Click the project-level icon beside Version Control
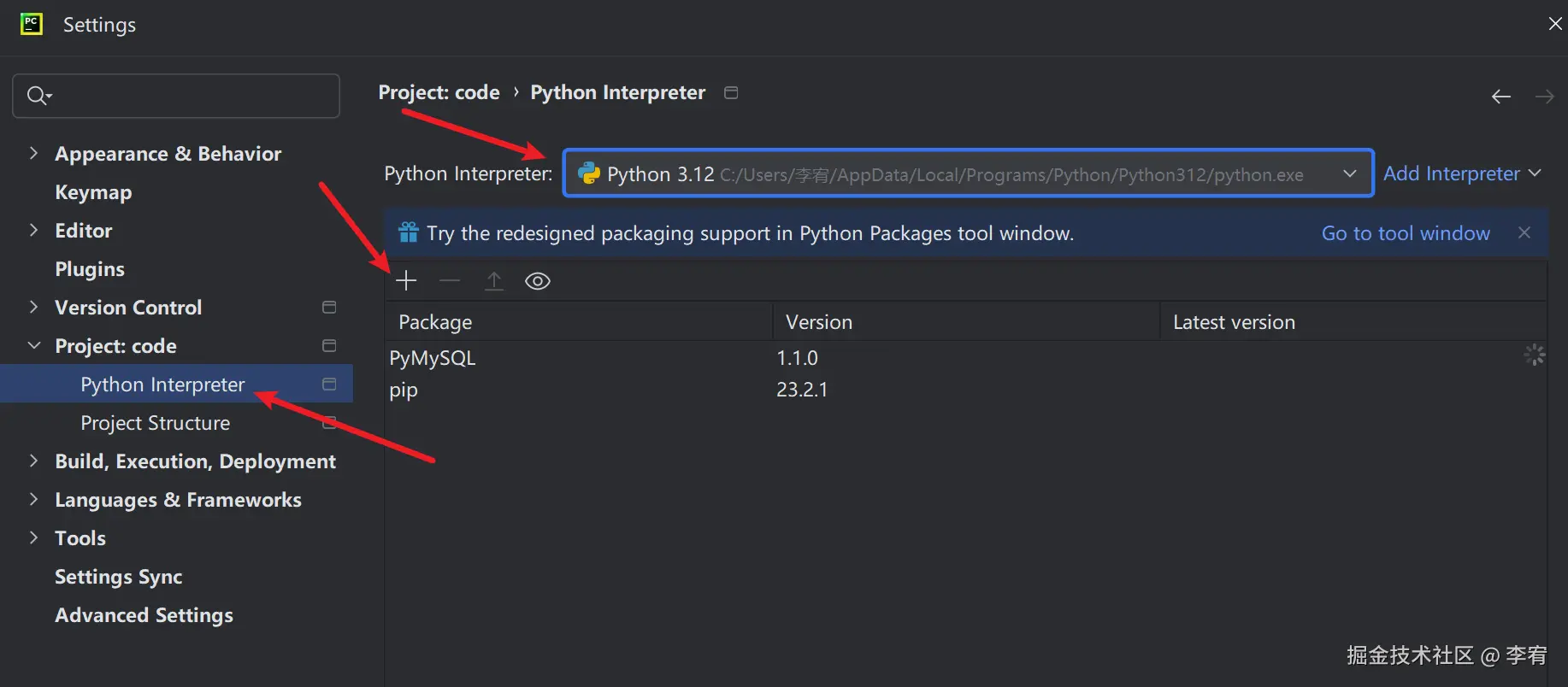 (x=329, y=308)
